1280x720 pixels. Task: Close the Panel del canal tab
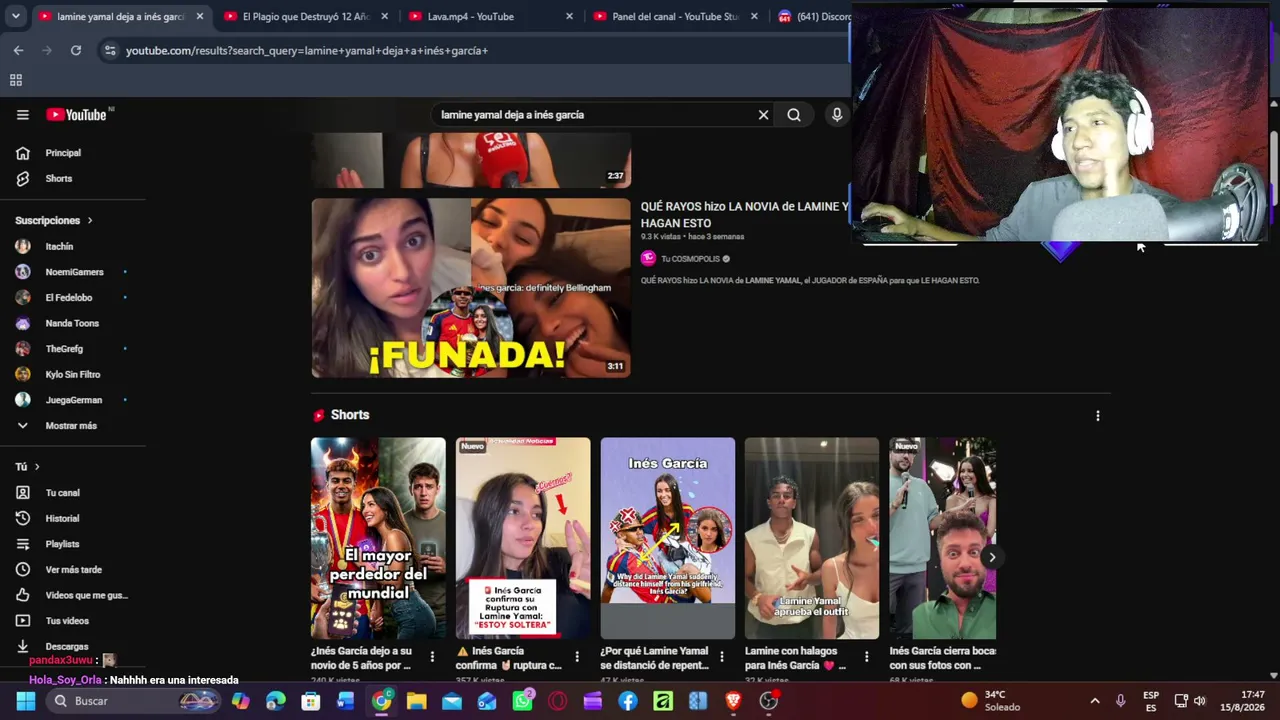pyautogui.click(x=755, y=16)
